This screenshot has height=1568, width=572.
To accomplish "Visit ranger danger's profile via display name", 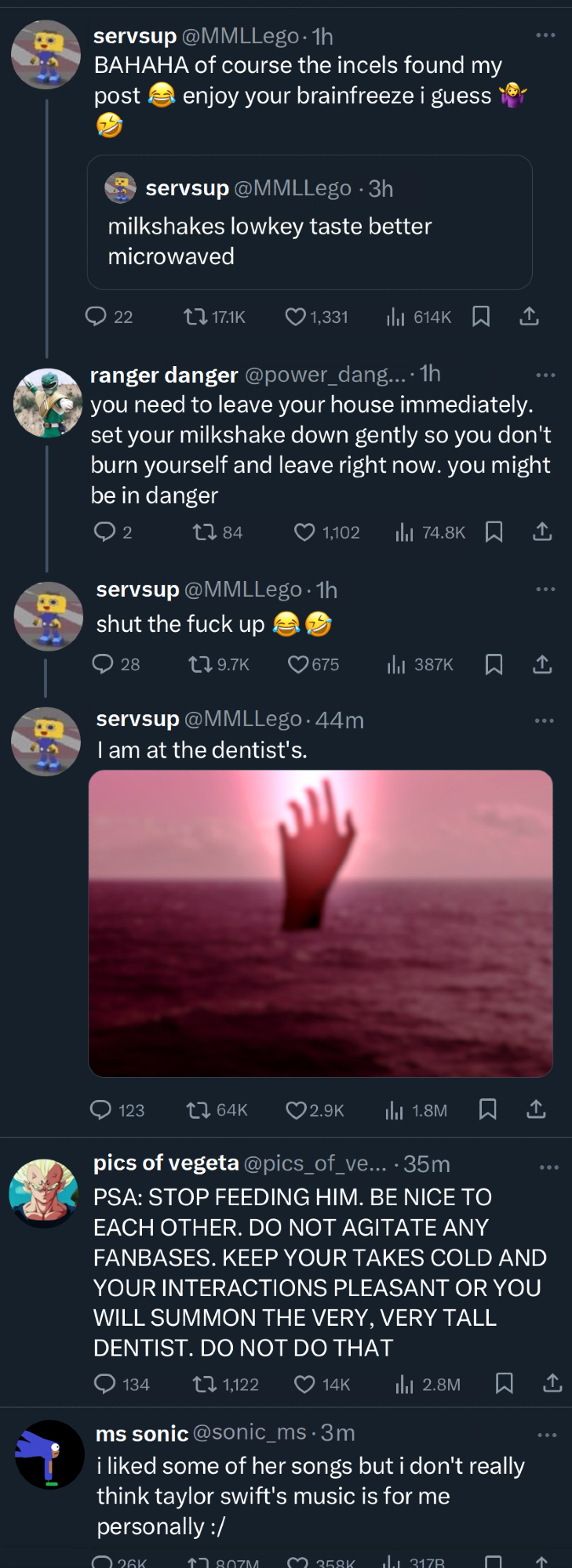I will (x=164, y=376).
